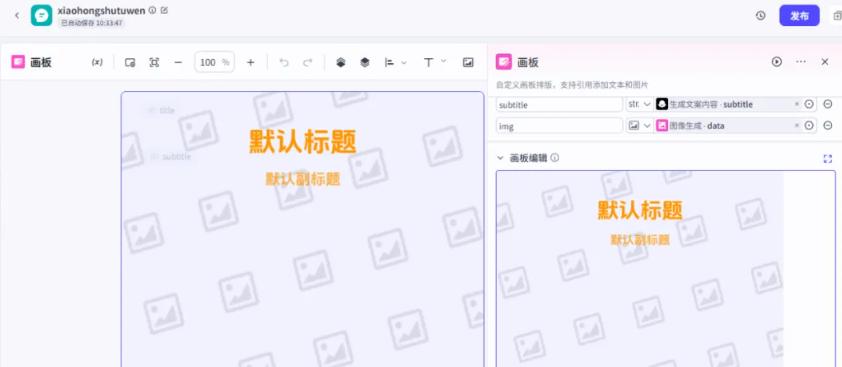Add an image element to canvas
The width and height of the screenshot is (842, 367).
coord(468,62)
